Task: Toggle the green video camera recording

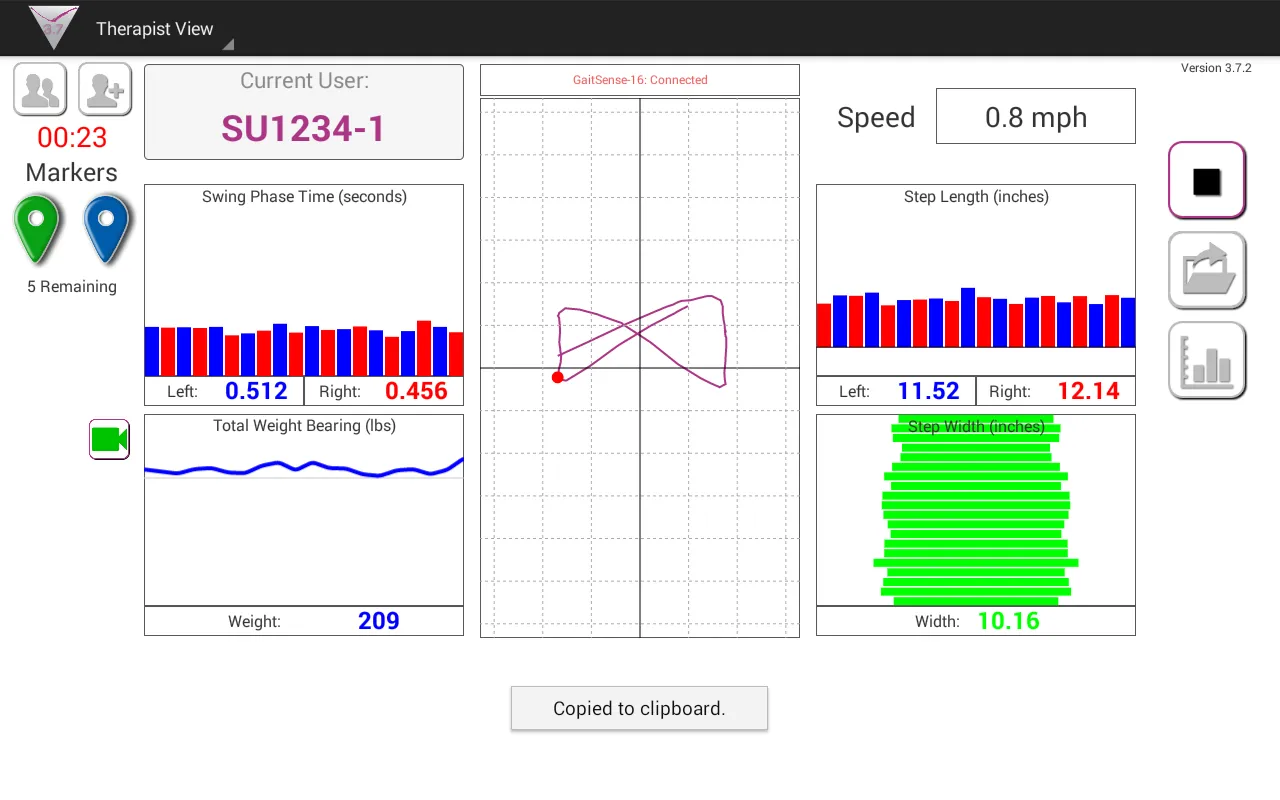Action: click(x=109, y=439)
